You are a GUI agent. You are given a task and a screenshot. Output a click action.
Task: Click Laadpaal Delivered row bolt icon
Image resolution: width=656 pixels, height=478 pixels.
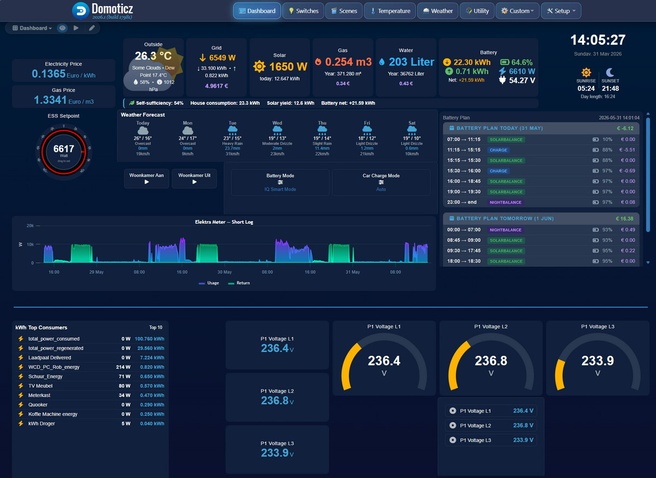coord(20,358)
